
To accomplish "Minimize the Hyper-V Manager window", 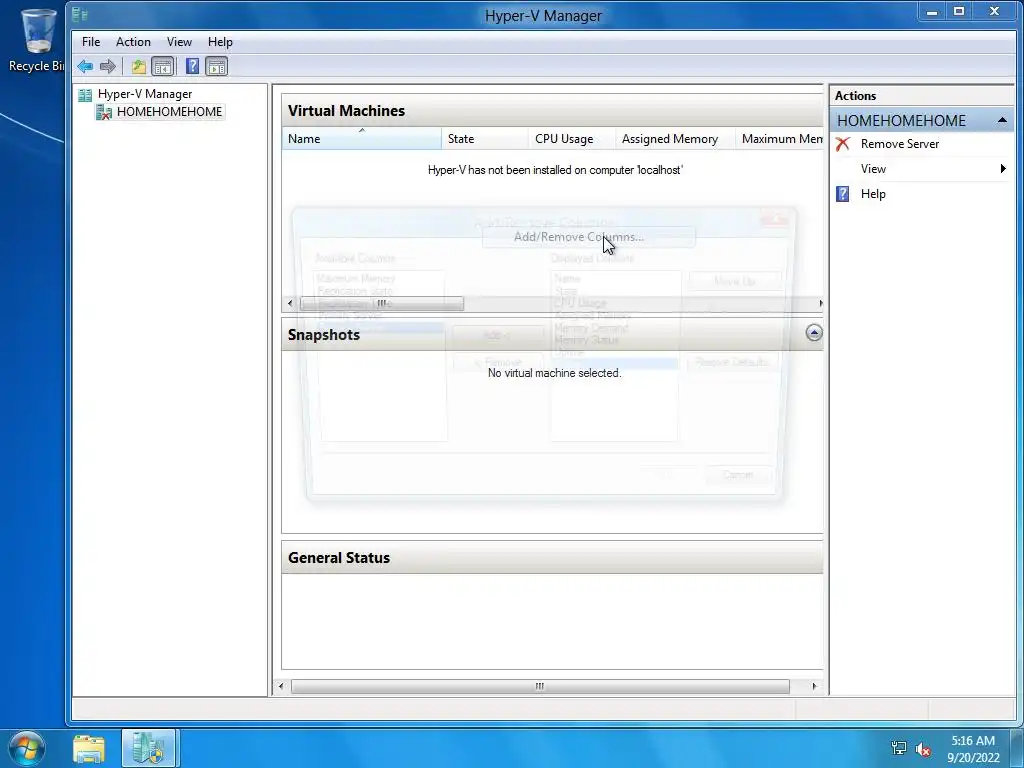I will [932, 12].
